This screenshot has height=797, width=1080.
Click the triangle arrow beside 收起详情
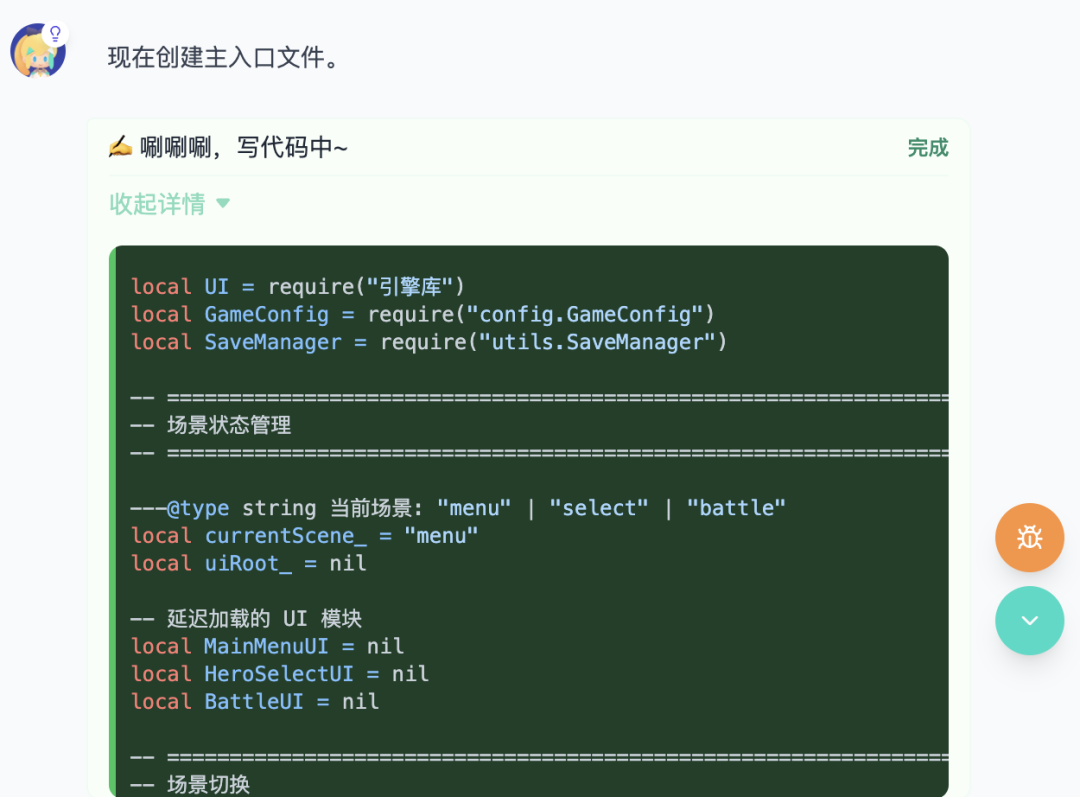click(222, 204)
